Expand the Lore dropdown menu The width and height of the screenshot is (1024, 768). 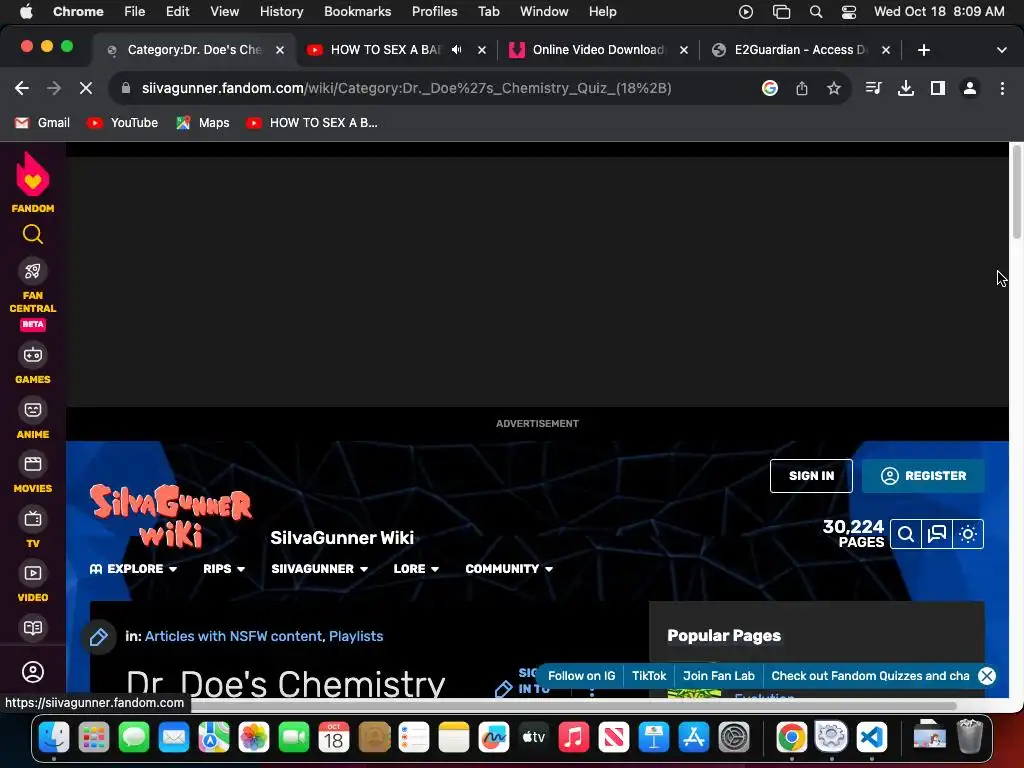click(416, 569)
